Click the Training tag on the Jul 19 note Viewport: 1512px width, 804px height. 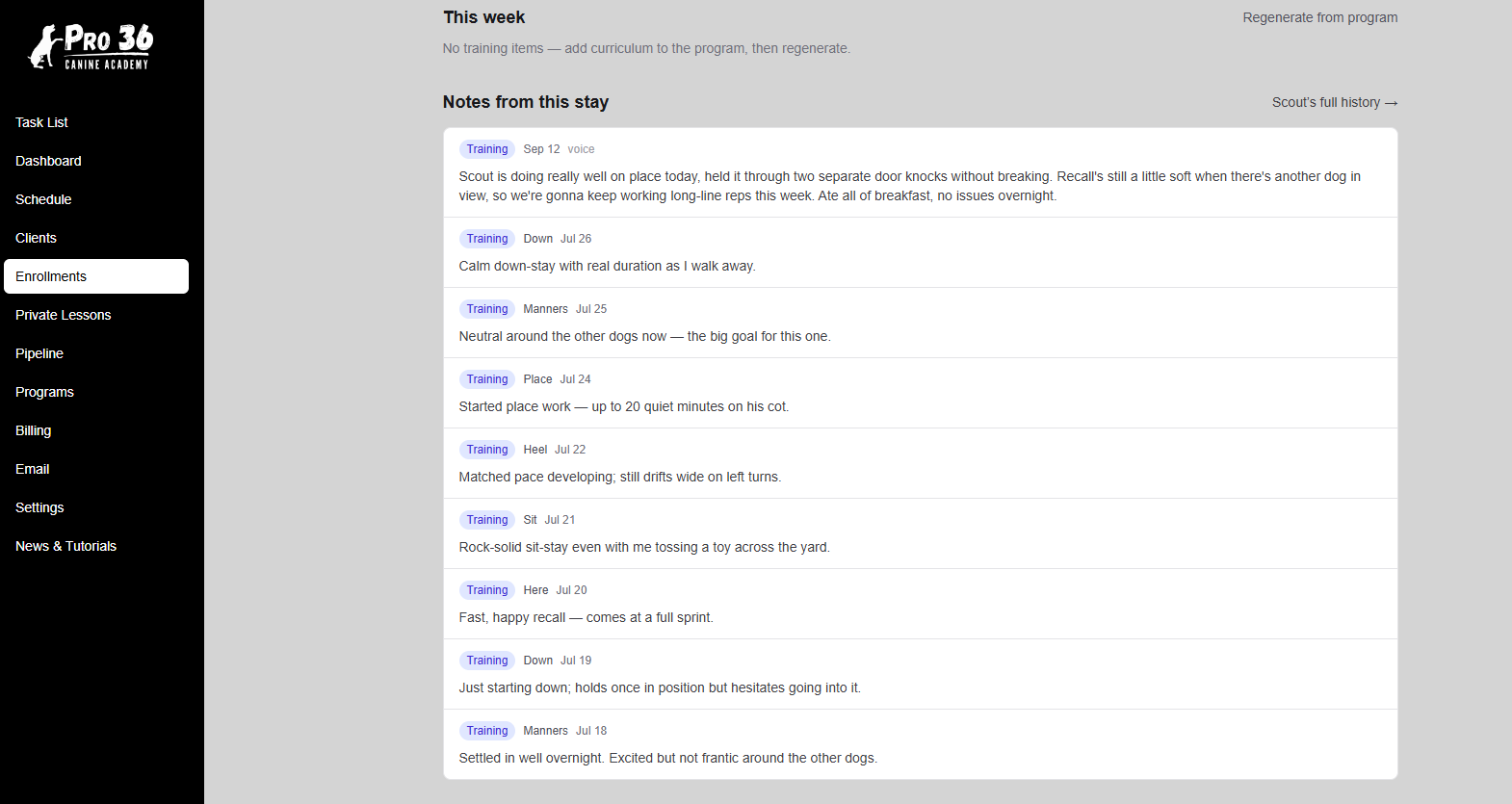(487, 661)
